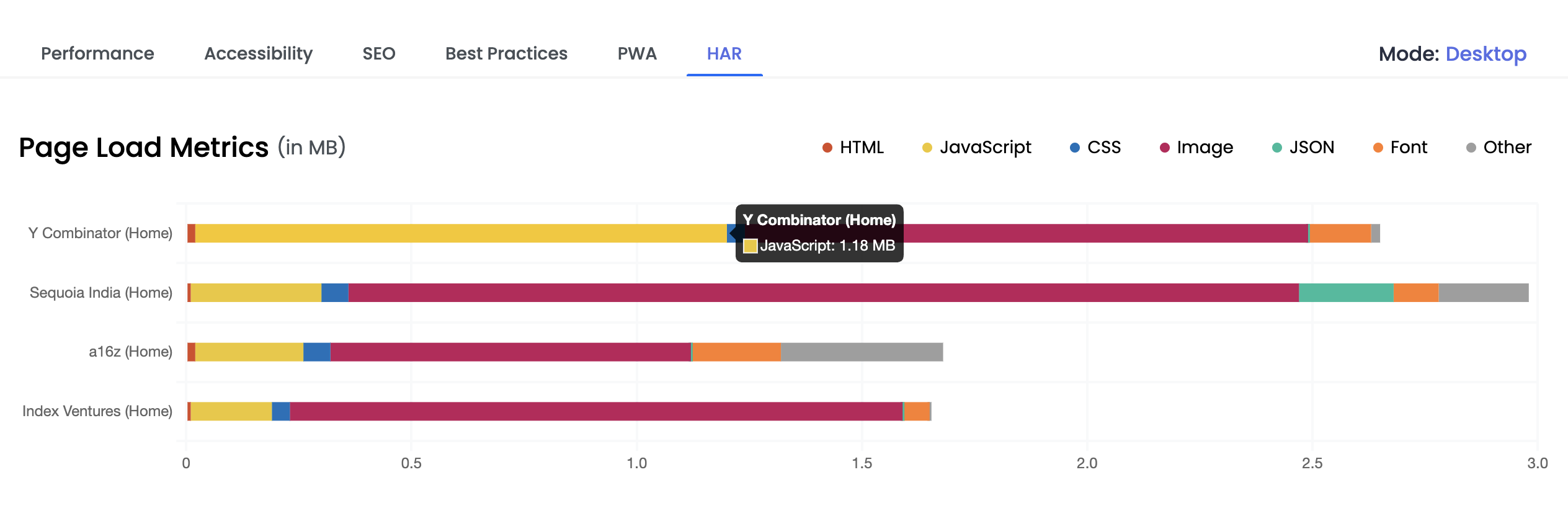
Task: Click a16z yellow JavaScript bar segment
Action: [x=249, y=352]
